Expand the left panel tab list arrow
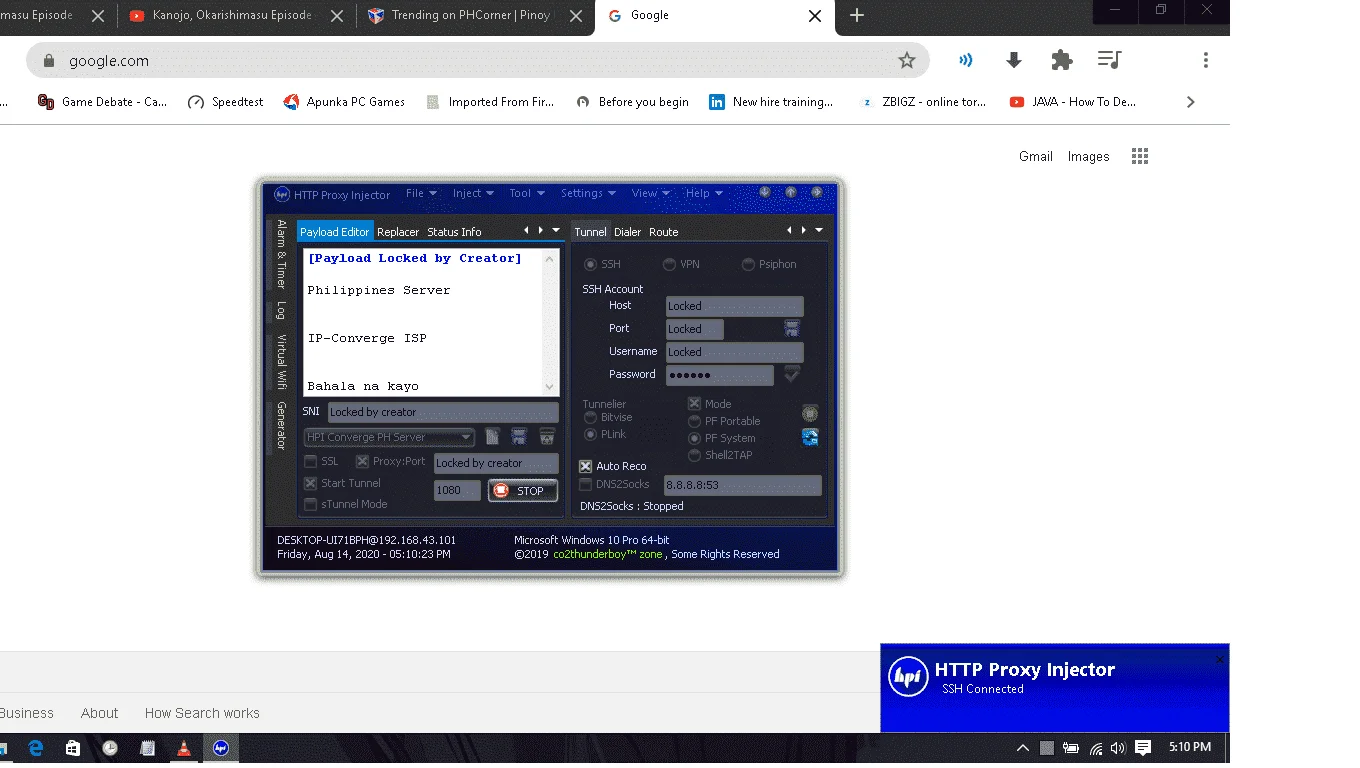 [x=556, y=230]
